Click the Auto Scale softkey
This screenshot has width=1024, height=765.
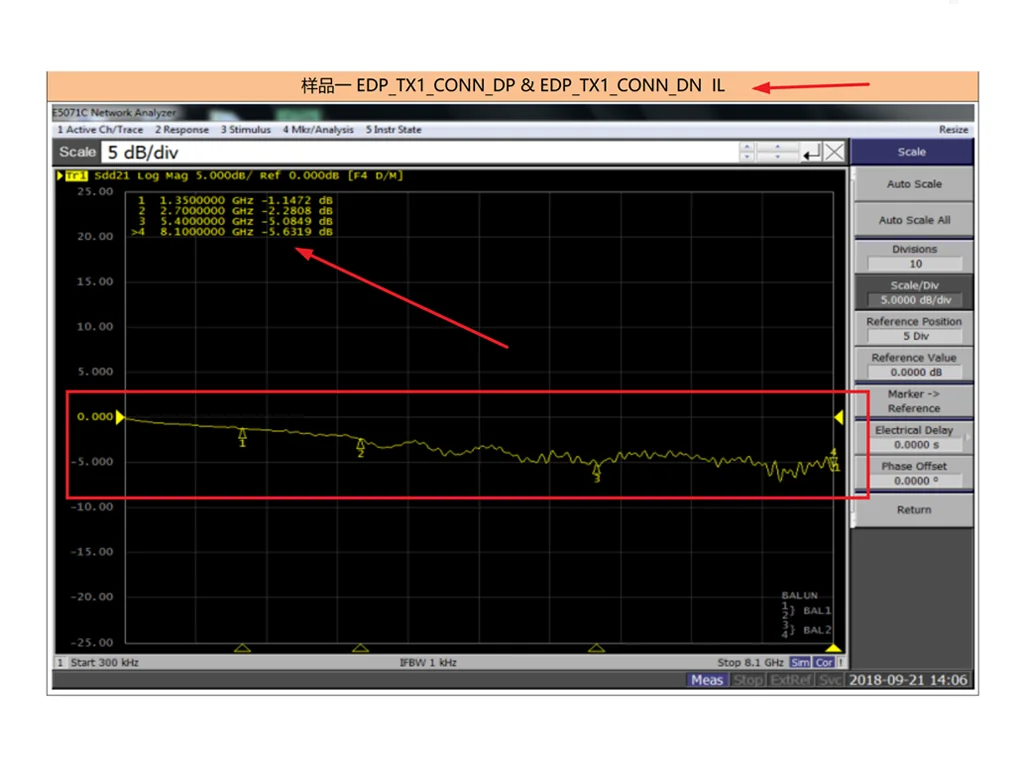(914, 184)
